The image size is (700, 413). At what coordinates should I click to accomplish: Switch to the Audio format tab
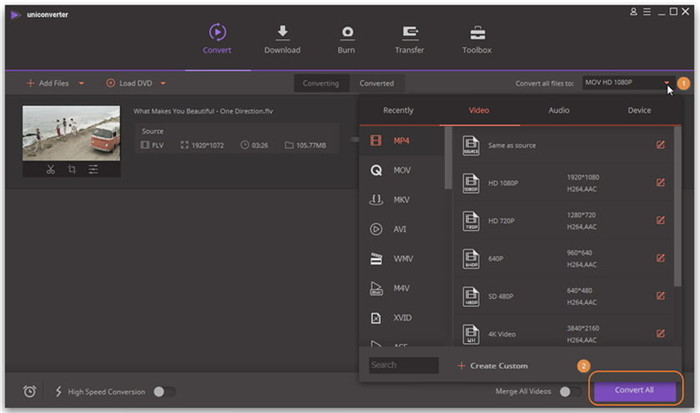559,110
